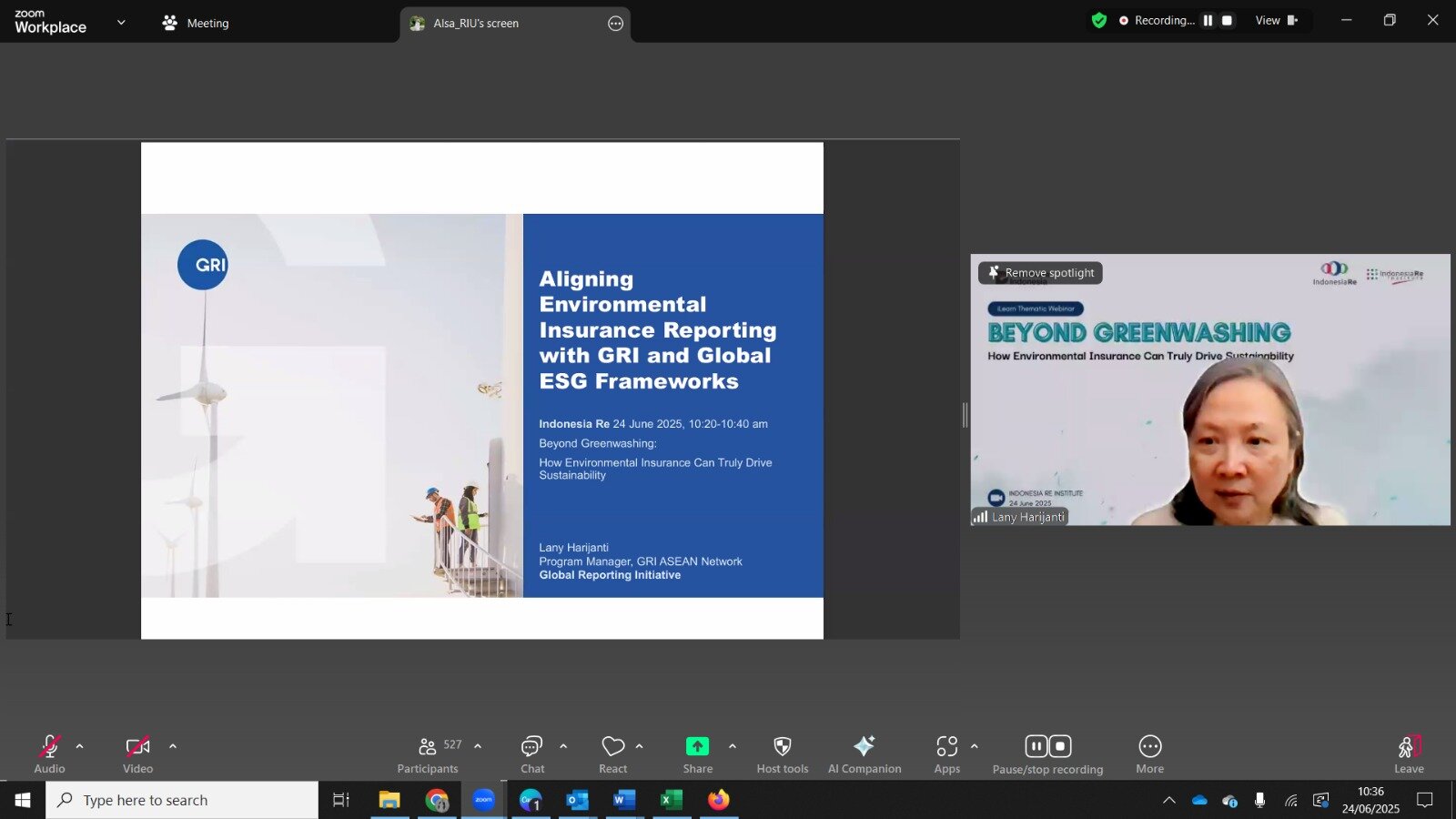
Task: Open Windows notification center
Action: pyautogui.click(x=1425, y=800)
